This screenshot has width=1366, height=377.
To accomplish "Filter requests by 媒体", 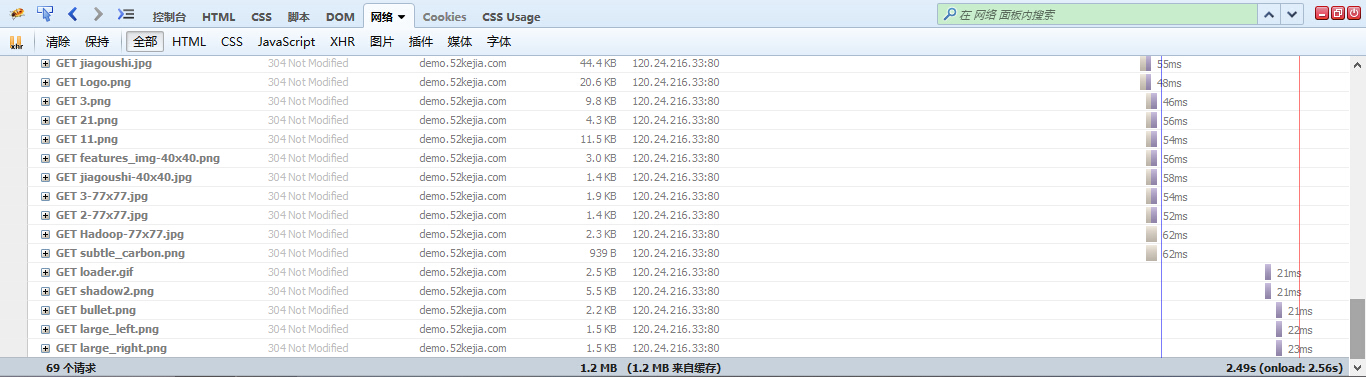I will coord(460,42).
